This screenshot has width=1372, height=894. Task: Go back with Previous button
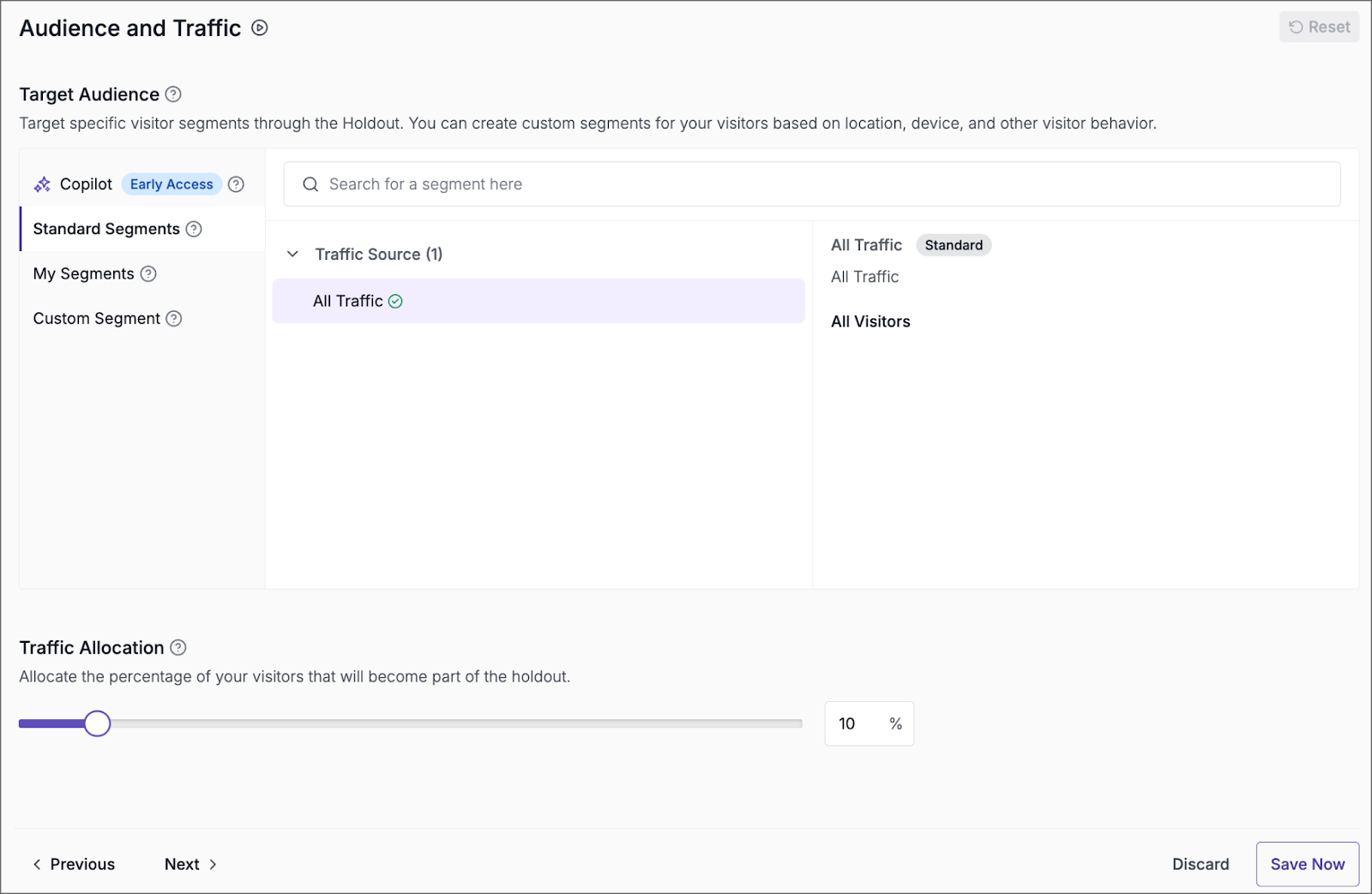click(74, 864)
